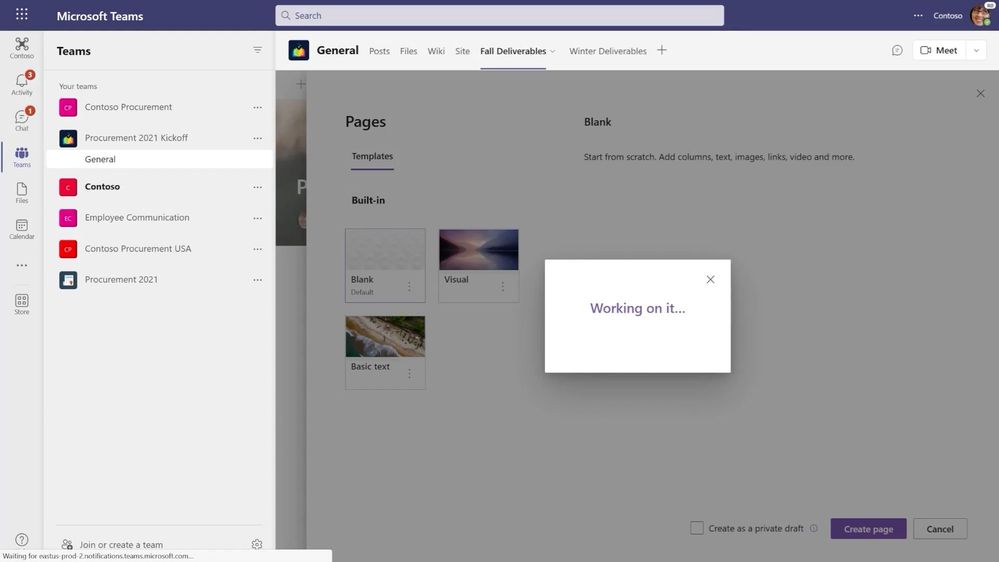Open the Activity feed bell icon
The width and height of the screenshot is (999, 562).
[22, 83]
